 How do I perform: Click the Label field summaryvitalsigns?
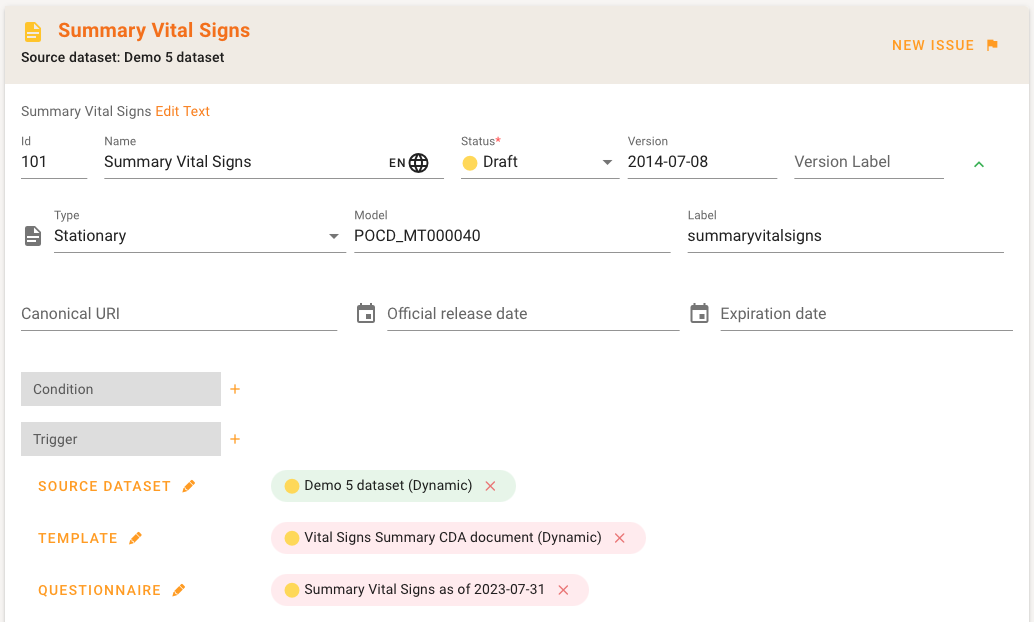click(x=845, y=236)
